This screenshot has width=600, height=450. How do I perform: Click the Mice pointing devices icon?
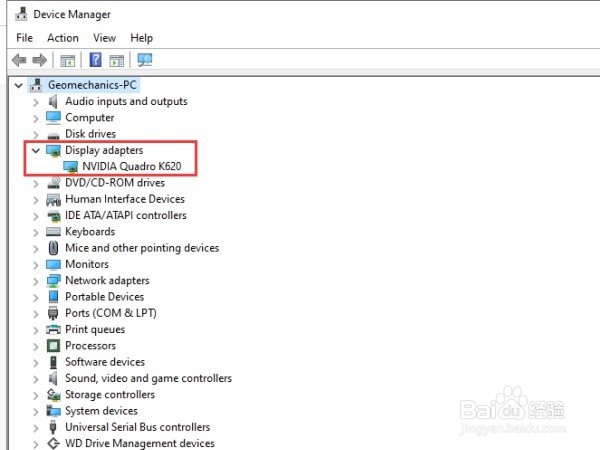(53, 248)
